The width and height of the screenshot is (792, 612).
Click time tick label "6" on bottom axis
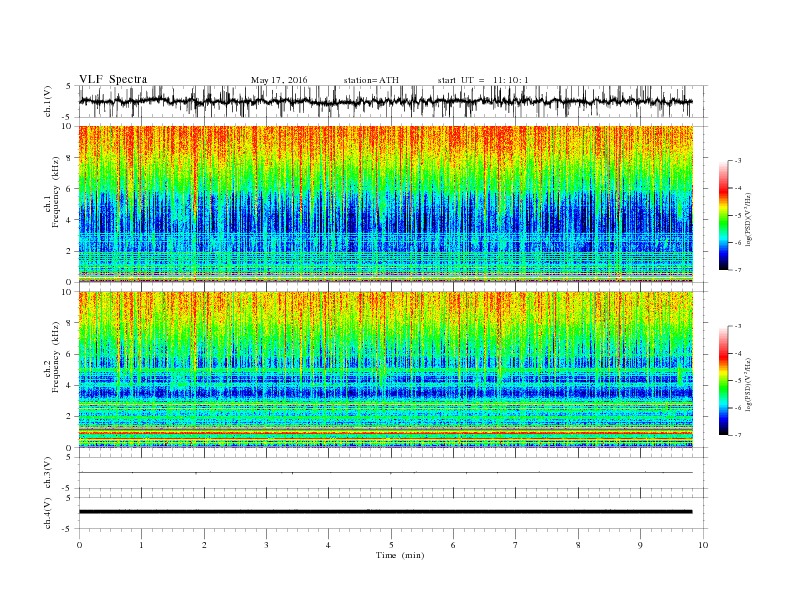[453, 545]
